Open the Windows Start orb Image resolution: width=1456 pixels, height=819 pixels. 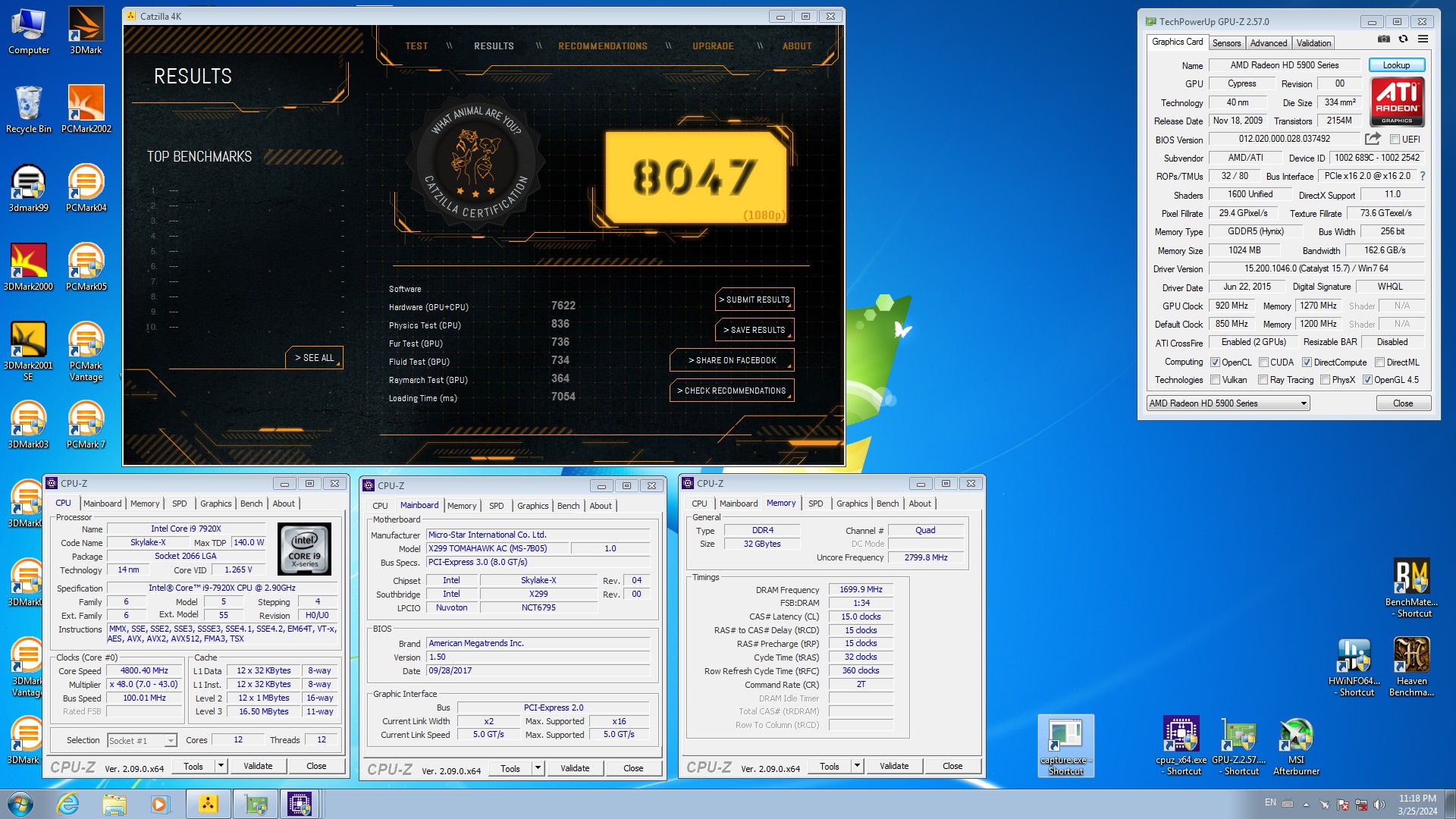pyautogui.click(x=20, y=804)
